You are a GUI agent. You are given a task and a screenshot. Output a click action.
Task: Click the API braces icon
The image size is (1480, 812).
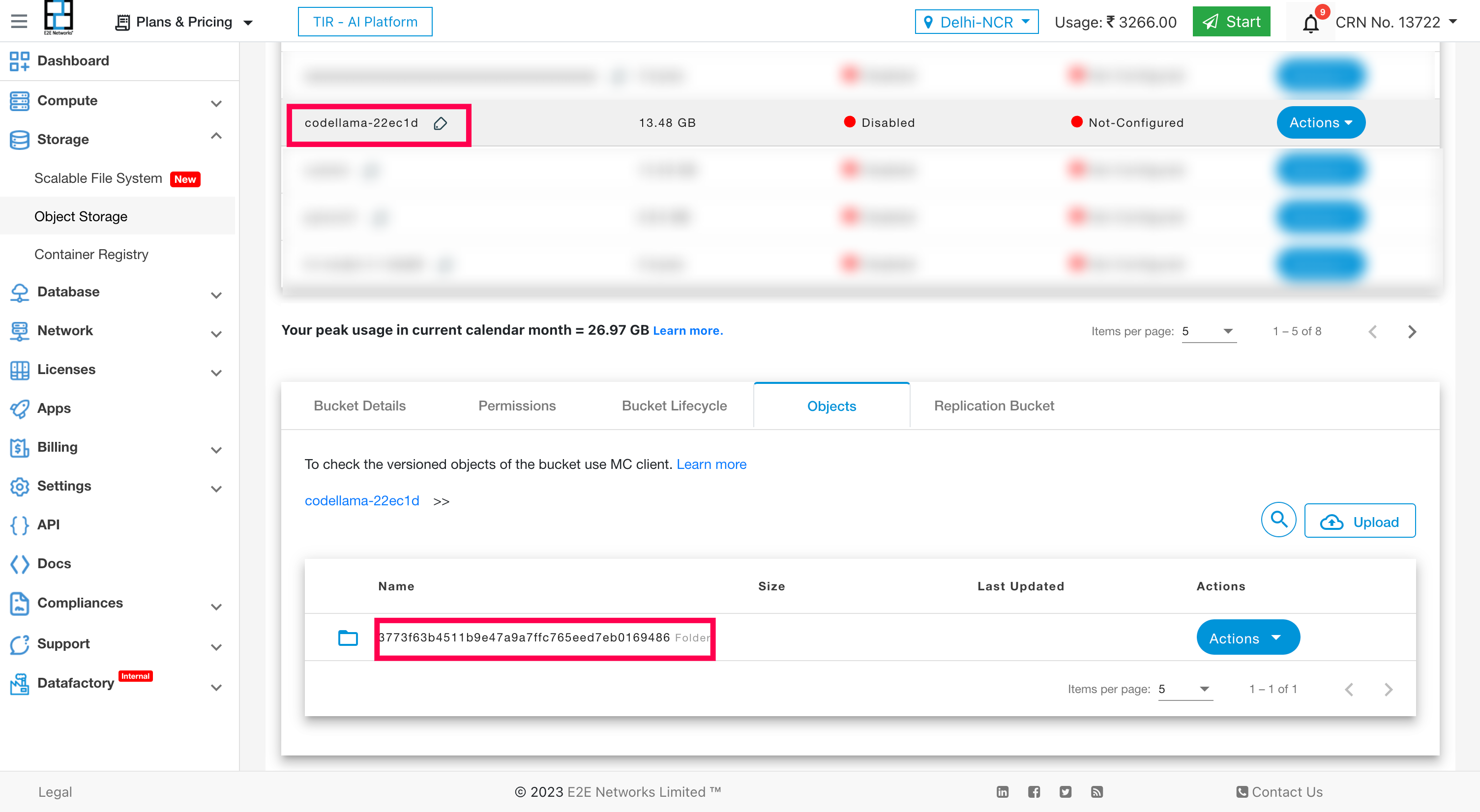[x=20, y=525]
